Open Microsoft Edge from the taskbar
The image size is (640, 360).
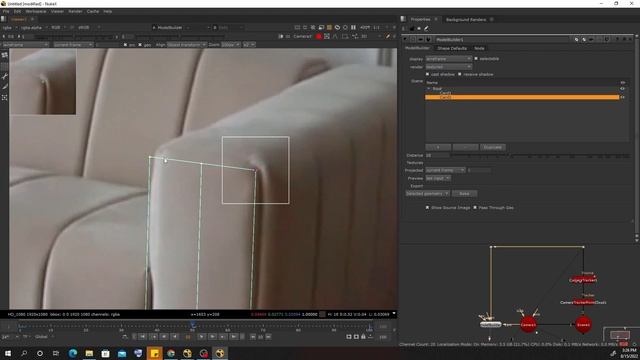pyautogui.click(x=73, y=353)
